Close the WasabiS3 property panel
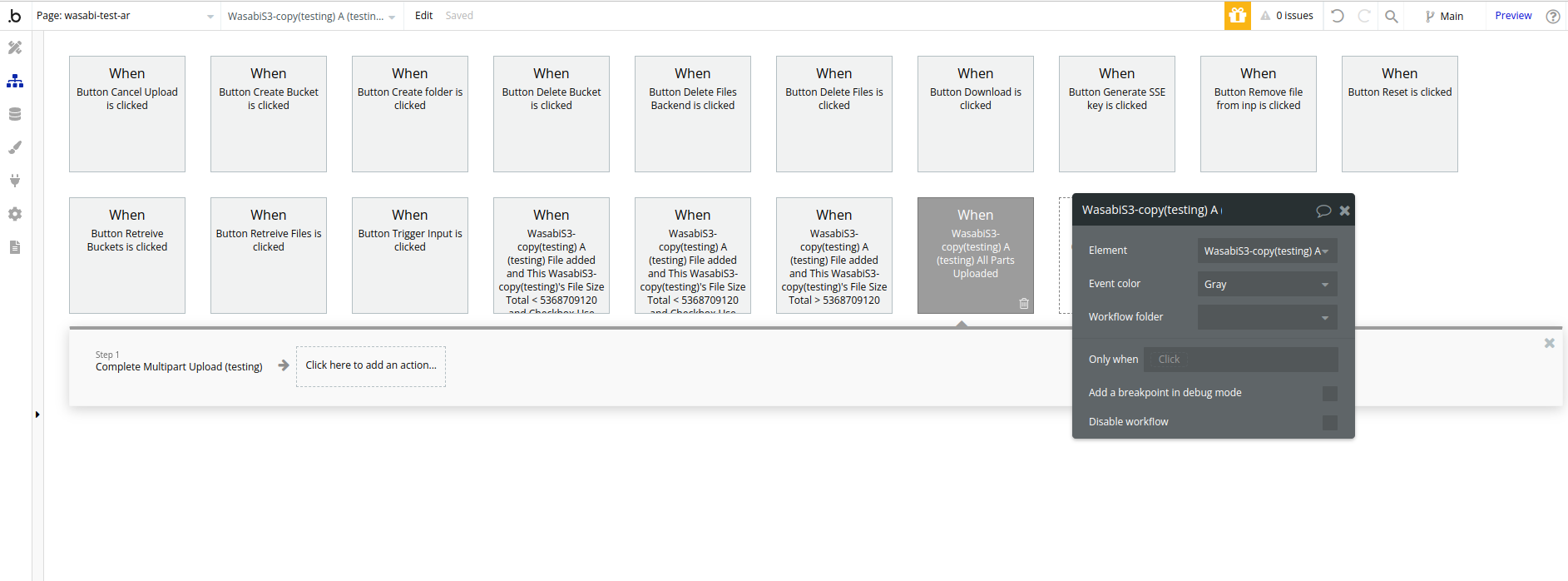1568x581 pixels. tap(1344, 211)
